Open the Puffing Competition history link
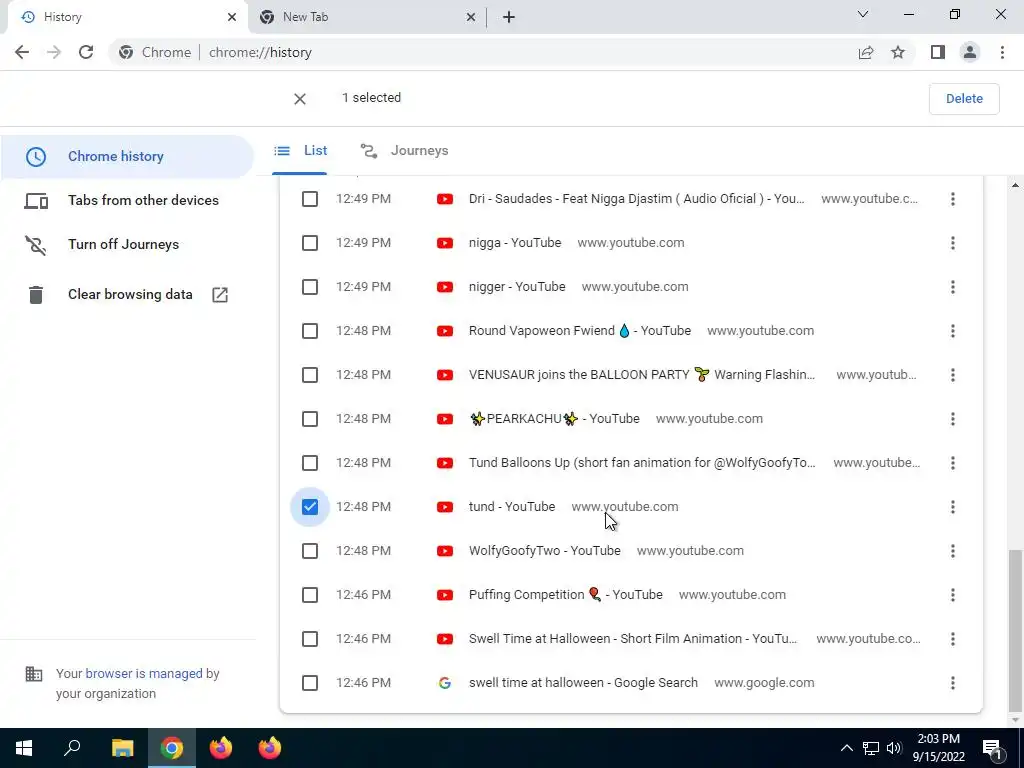Viewport: 1024px width, 768px height. (566, 595)
